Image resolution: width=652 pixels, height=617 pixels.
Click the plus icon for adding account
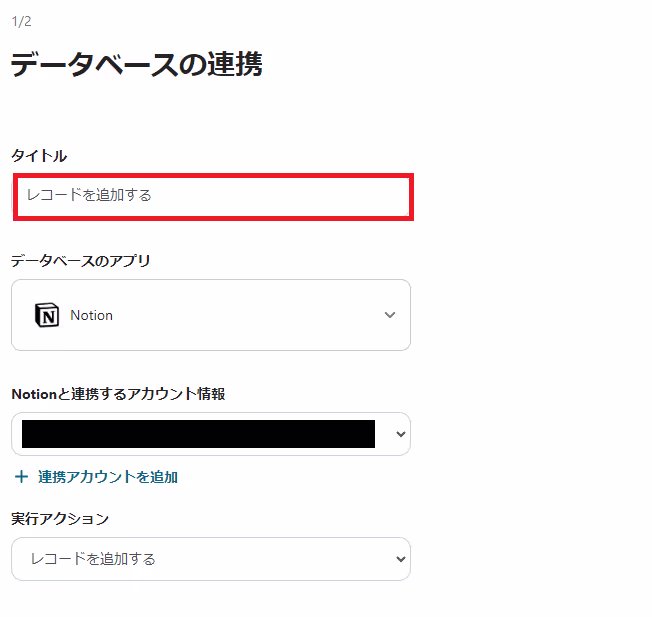pos(21,476)
